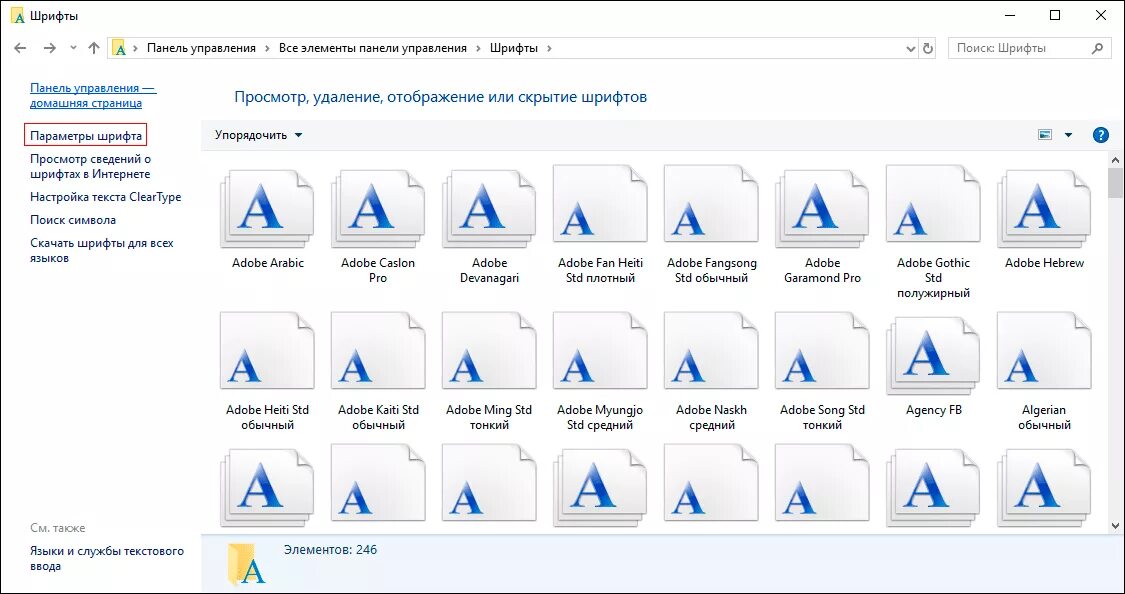Open Поиск символа link

[73, 220]
